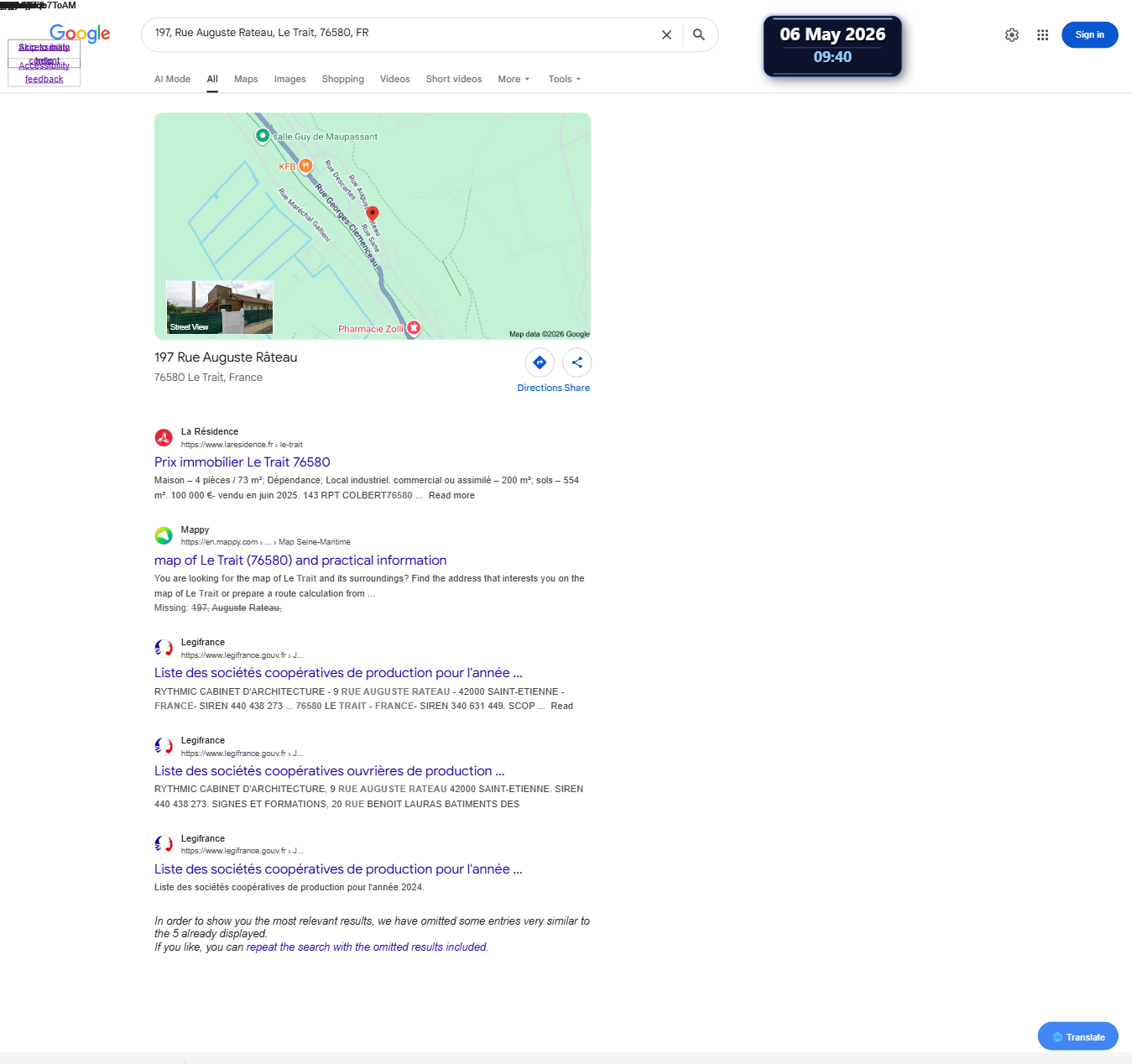
Task: Click the '76580 Le Trait, France' address line
Action: tap(208, 378)
